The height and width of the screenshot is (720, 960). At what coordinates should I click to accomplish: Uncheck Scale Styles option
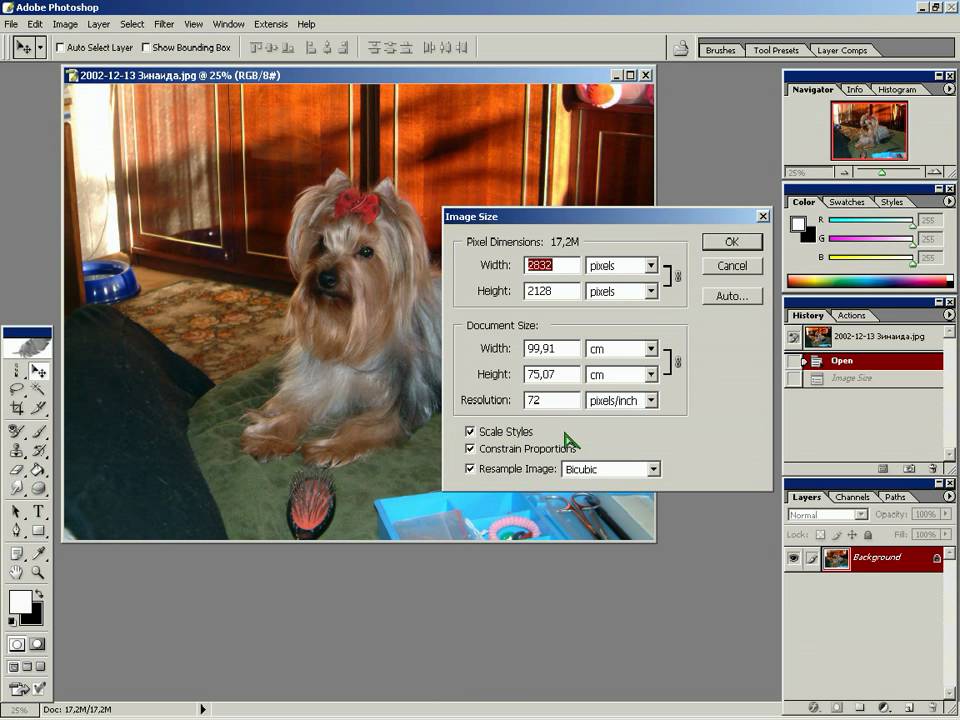coord(470,431)
